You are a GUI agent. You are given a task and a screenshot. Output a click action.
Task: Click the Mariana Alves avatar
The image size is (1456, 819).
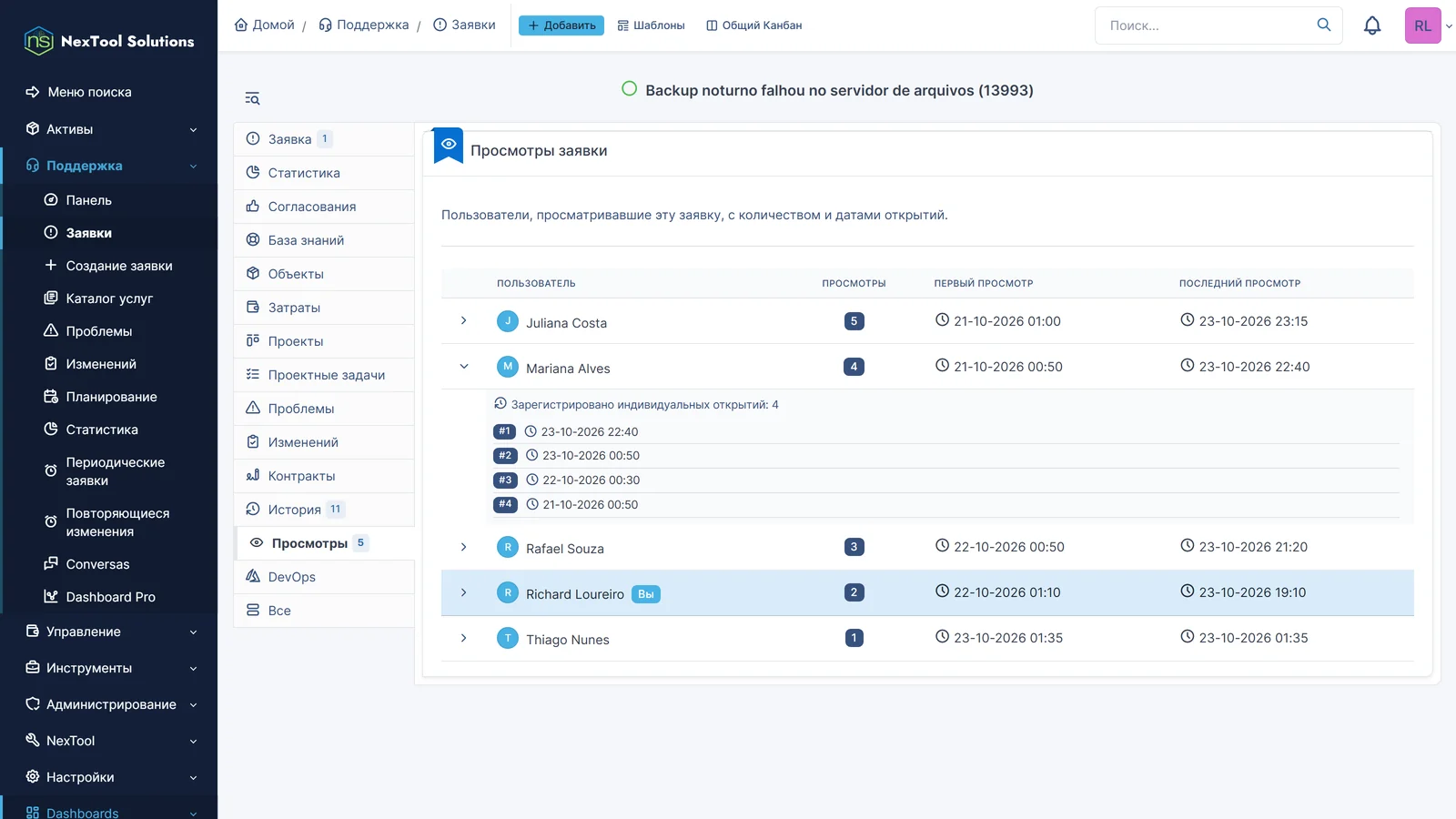pos(508,367)
